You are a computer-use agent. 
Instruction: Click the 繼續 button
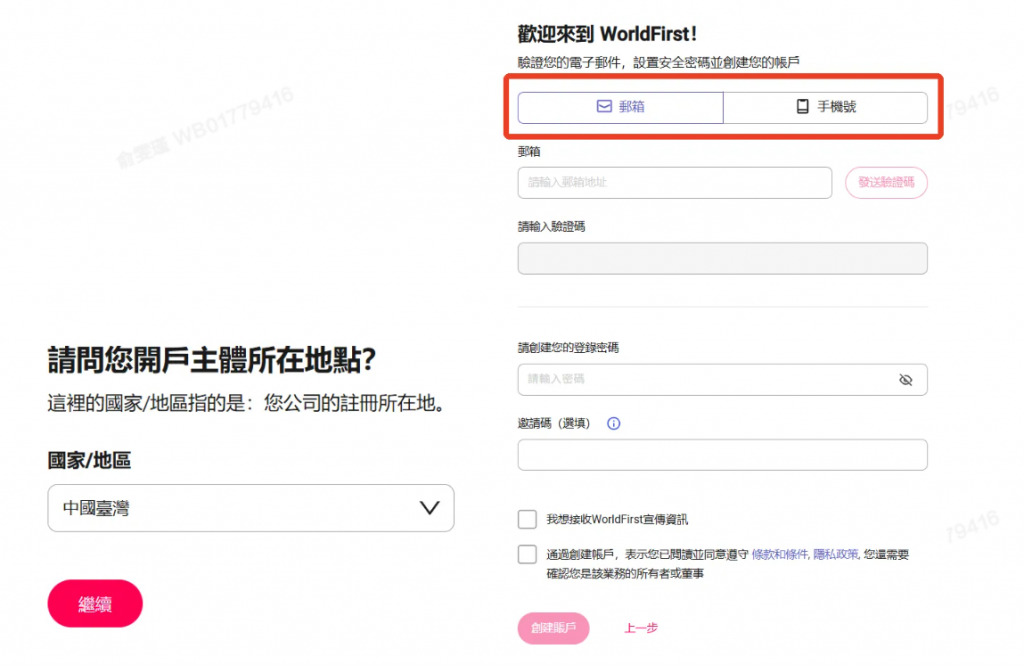[95, 604]
